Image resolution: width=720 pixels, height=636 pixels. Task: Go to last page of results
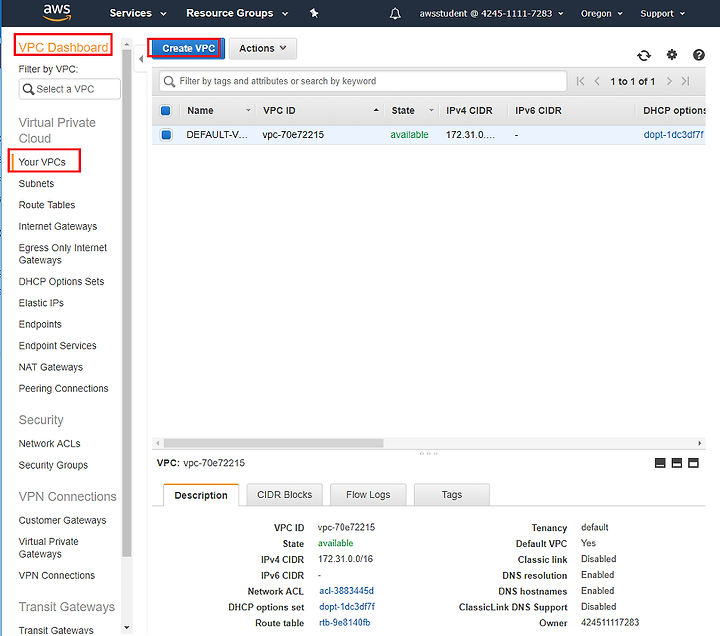pyautogui.click(x=686, y=81)
